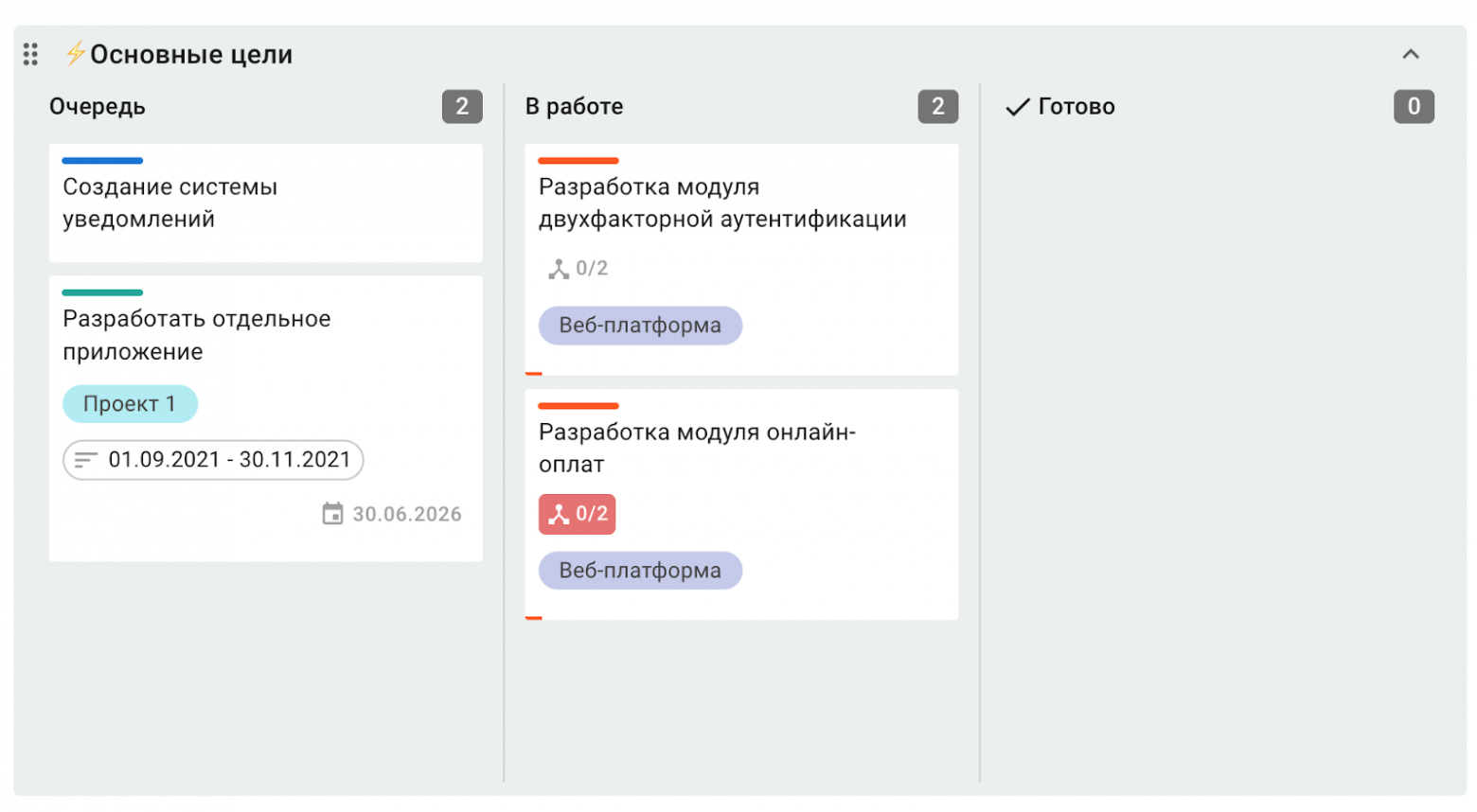The height and width of the screenshot is (812, 1477).
Task: Click the Проект 1 tag
Action: point(130,404)
